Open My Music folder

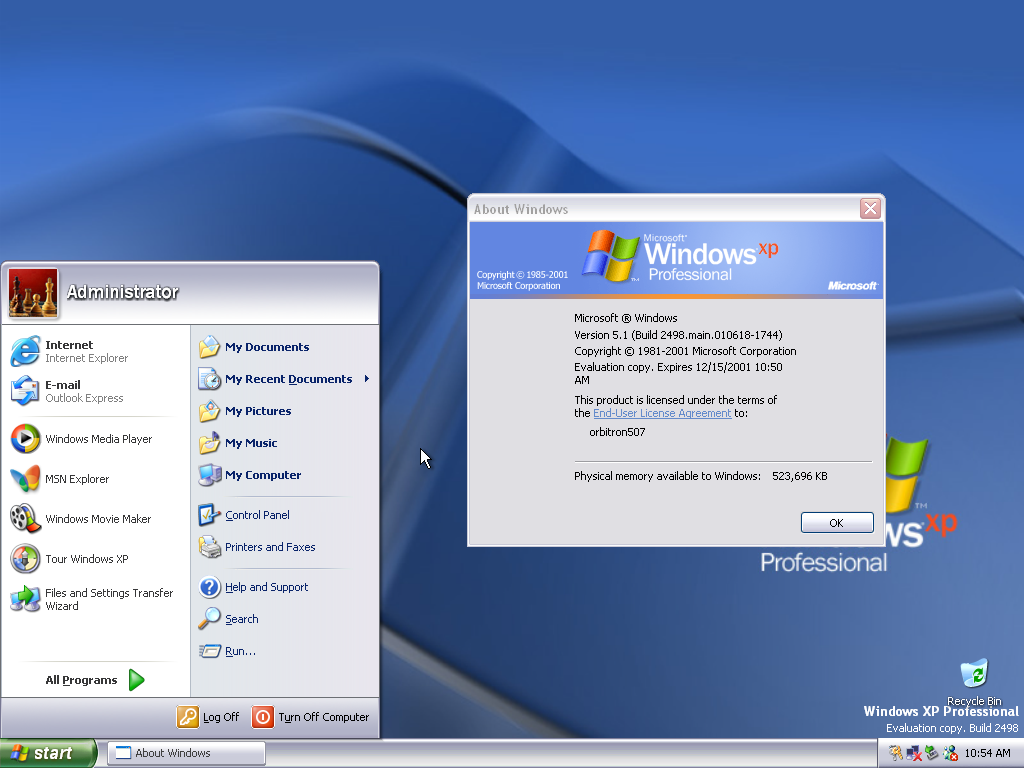click(285, 443)
